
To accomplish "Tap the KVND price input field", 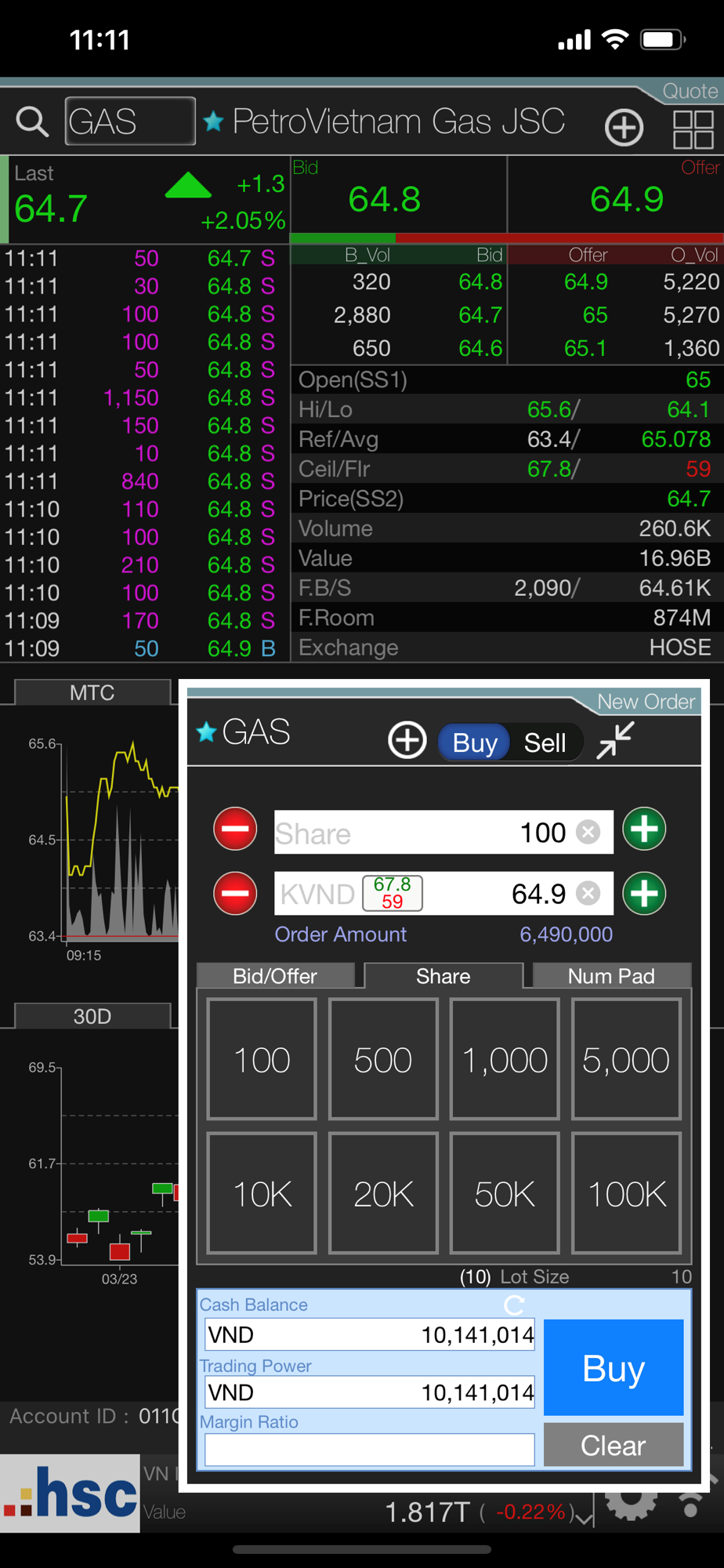I will [x=443, y=893].
